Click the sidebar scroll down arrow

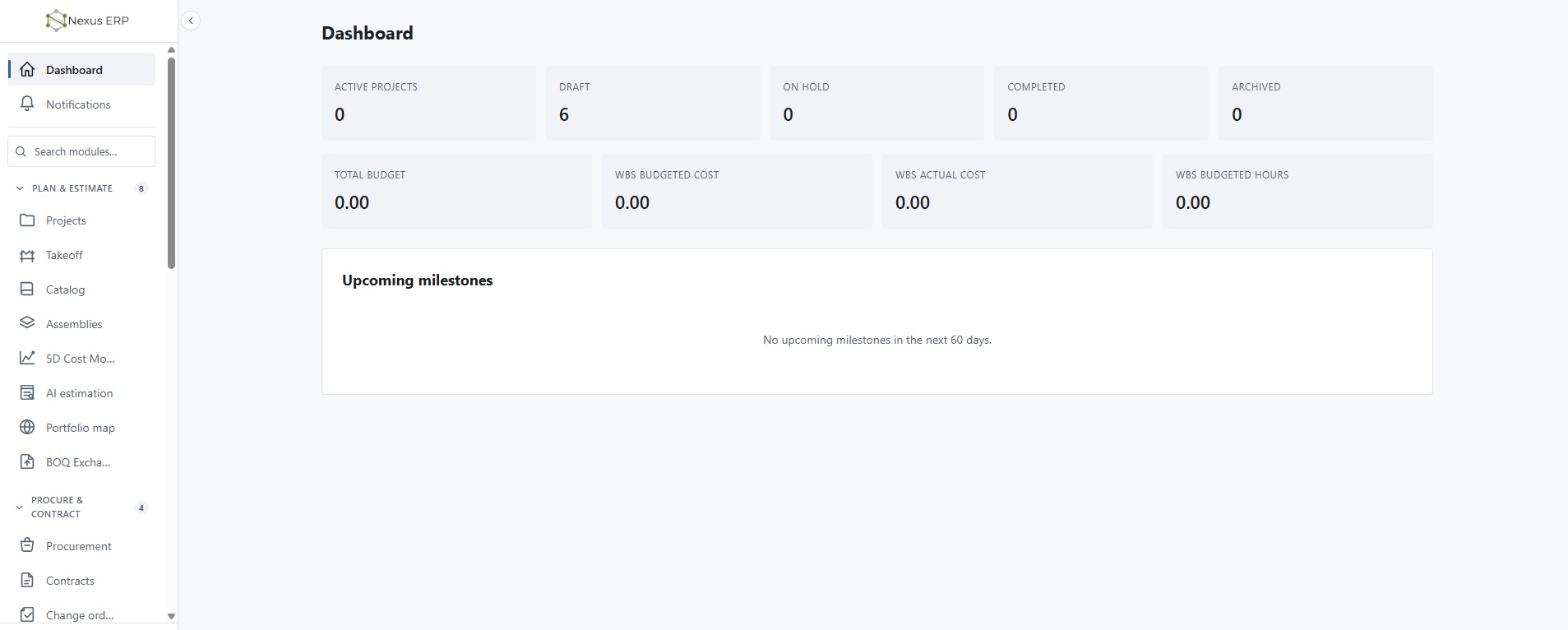click(171, 616)
